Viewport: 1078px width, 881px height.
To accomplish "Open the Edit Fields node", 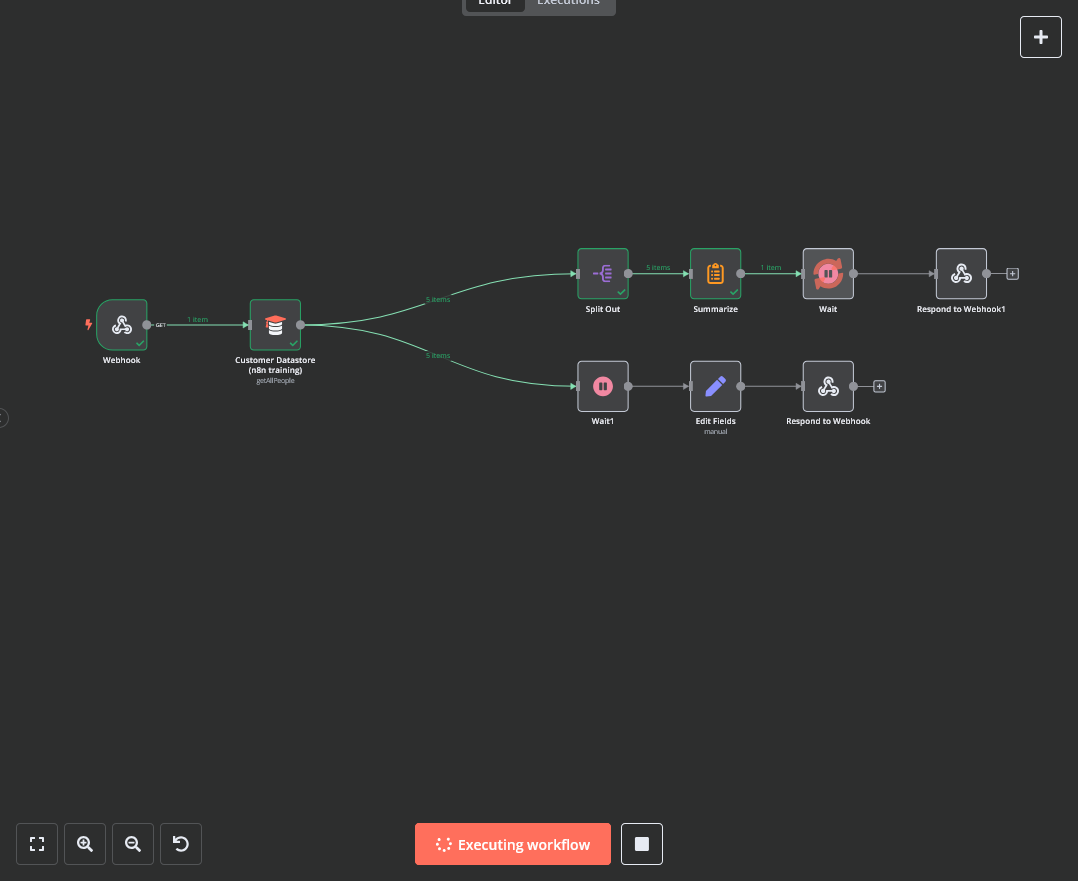I will 715,386.
